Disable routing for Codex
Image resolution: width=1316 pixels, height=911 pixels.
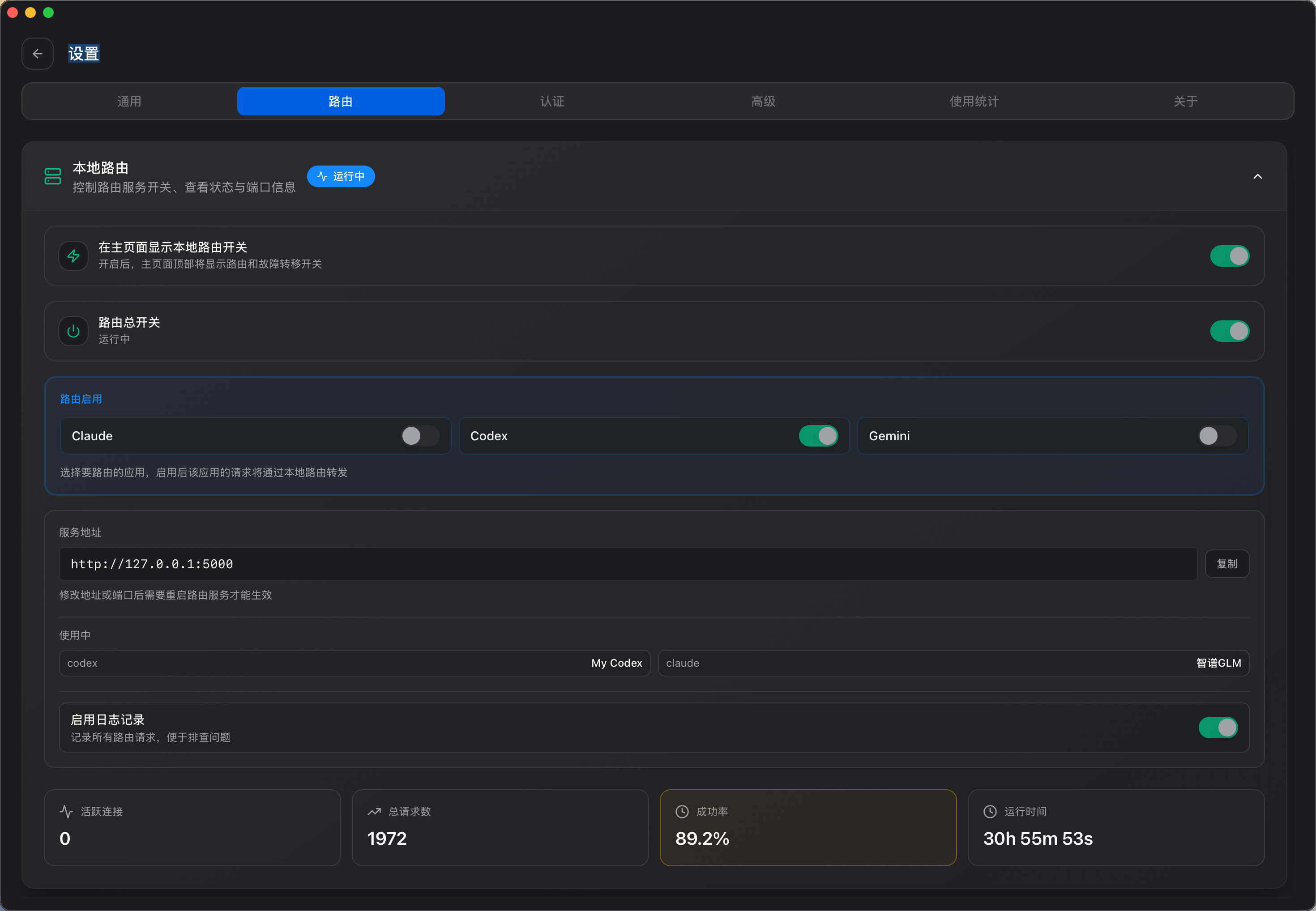tap(818, 436)
